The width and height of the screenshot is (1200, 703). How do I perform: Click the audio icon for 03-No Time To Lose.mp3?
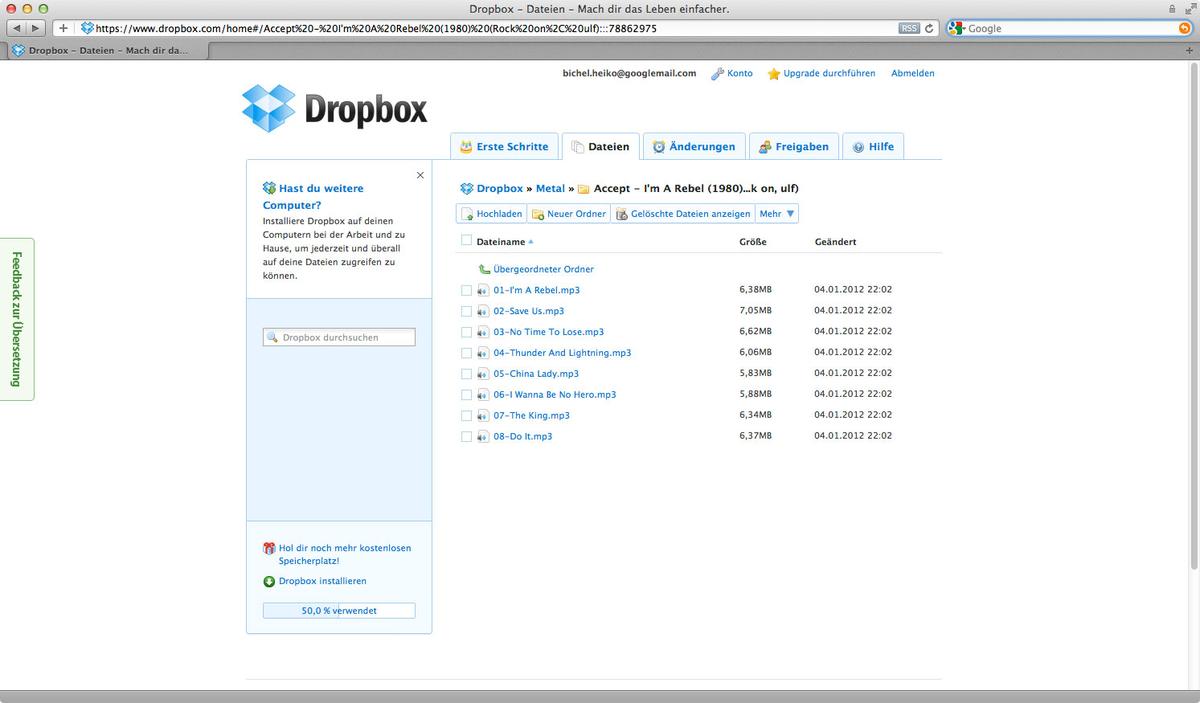click(483, 332)
